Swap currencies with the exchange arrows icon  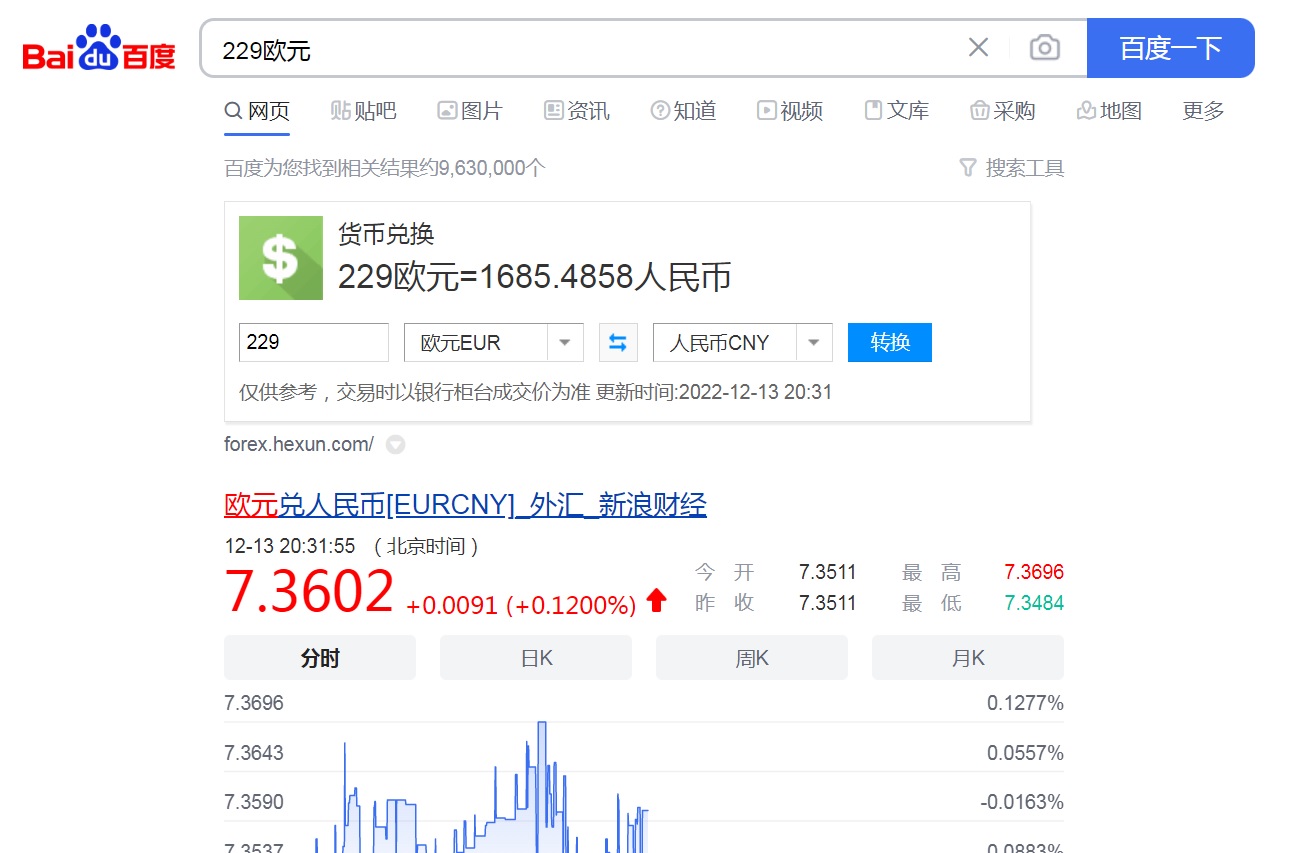coord(618,343)
